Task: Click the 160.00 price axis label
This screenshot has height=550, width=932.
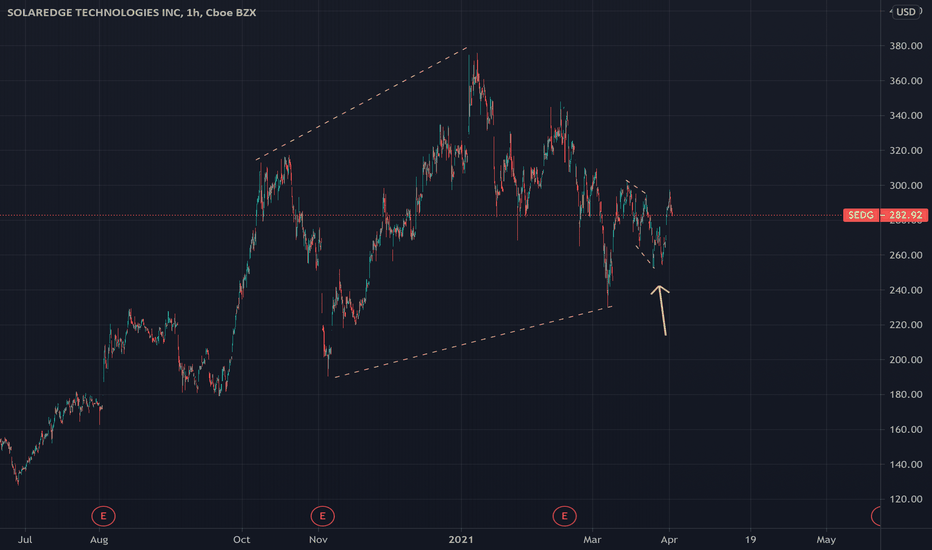Action: pos(906,429)
